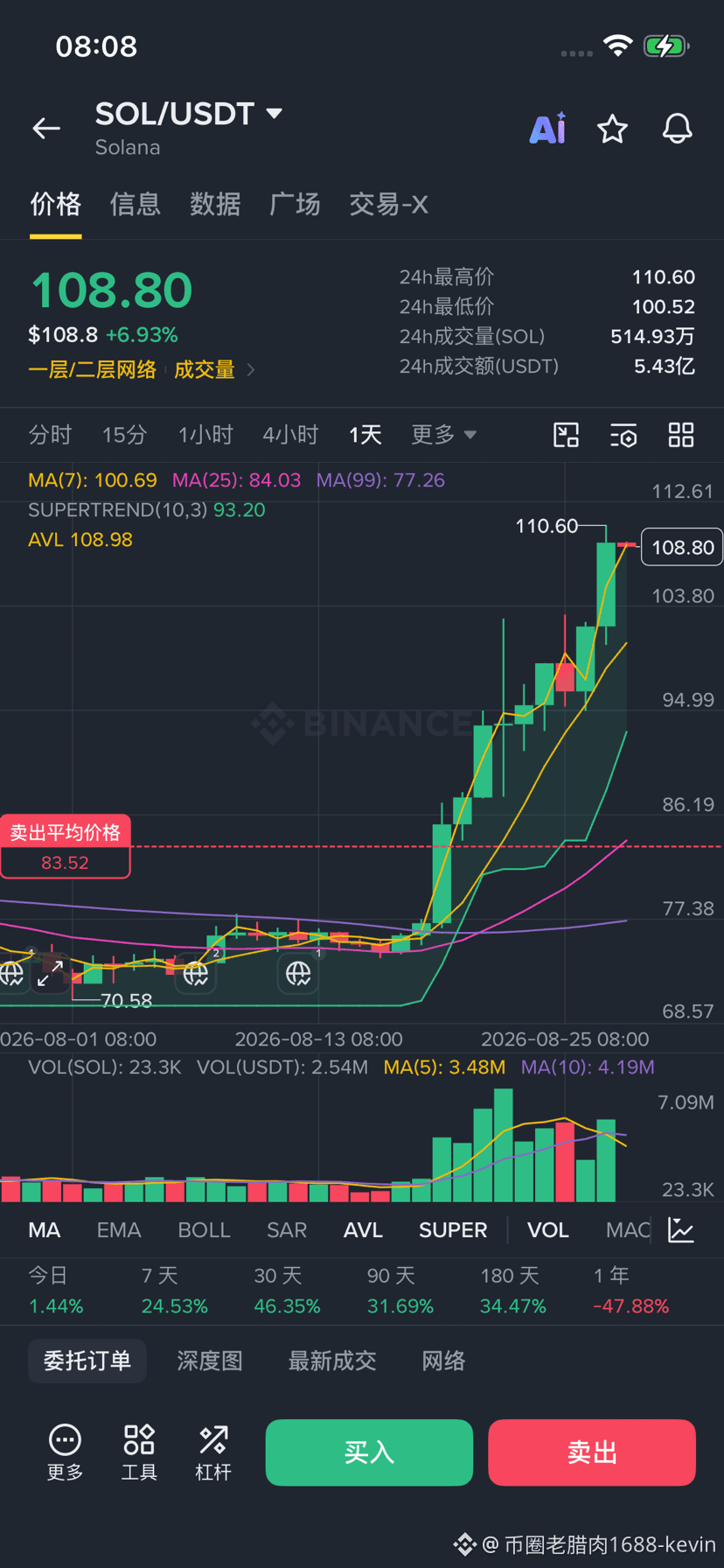Tap the globe event marker near 2026-08-13
This screenshot has height=1568, width=724.
[298, 973]
